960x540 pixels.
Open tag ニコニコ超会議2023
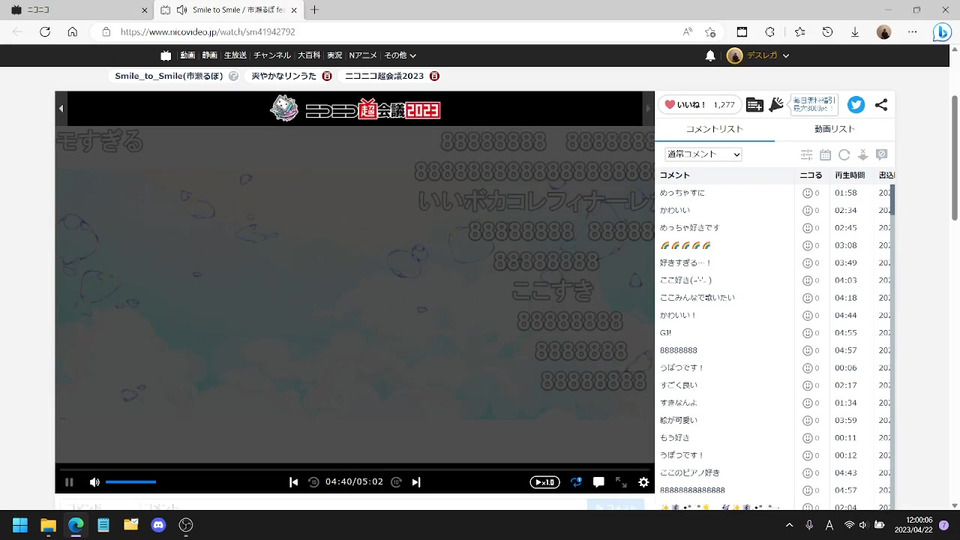384,76
